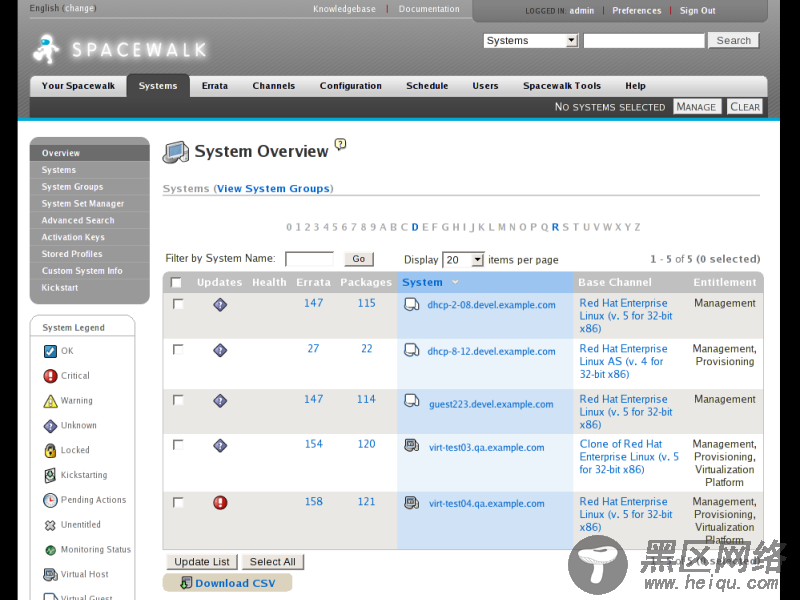Open the Systems search-type dropdown
The width and height of the screenshot is (800, 600).
531,40
